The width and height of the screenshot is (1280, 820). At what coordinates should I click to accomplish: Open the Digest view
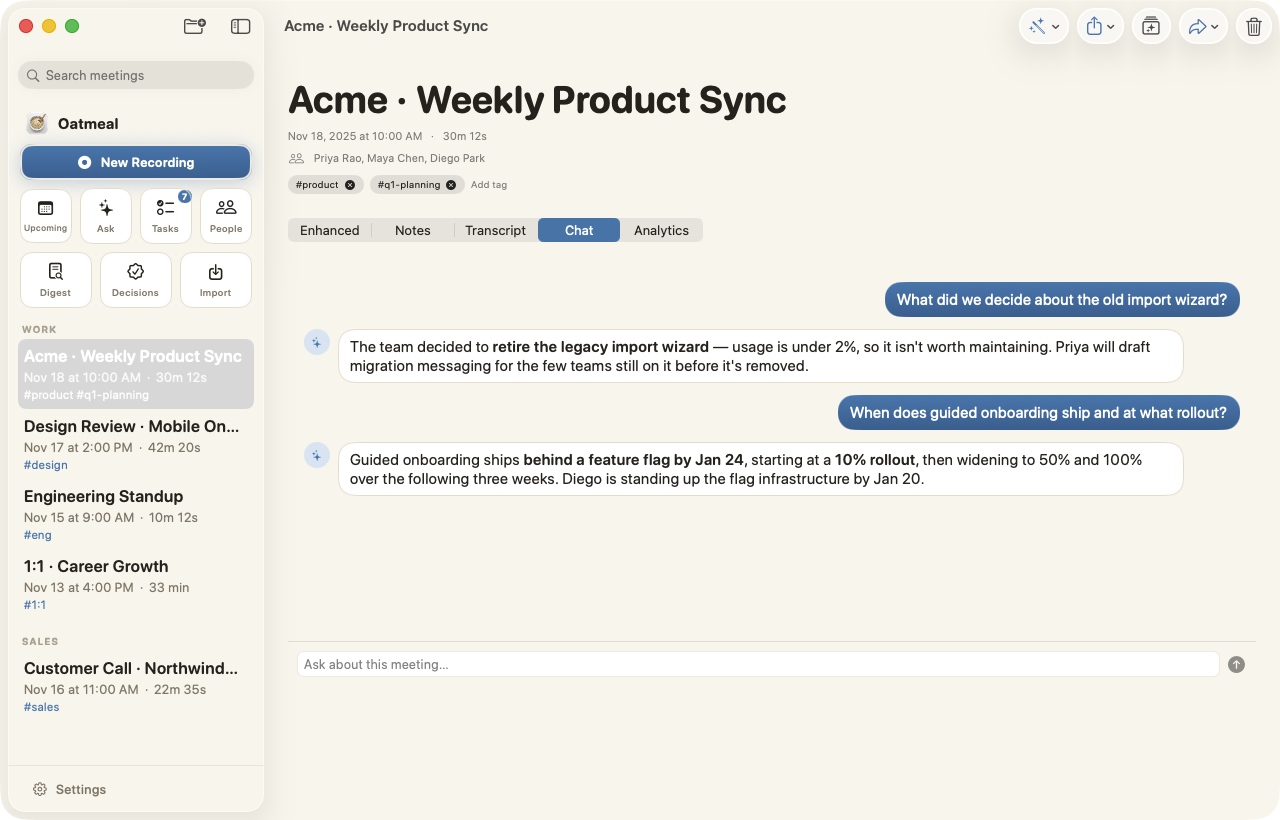(x=56, y=280)
